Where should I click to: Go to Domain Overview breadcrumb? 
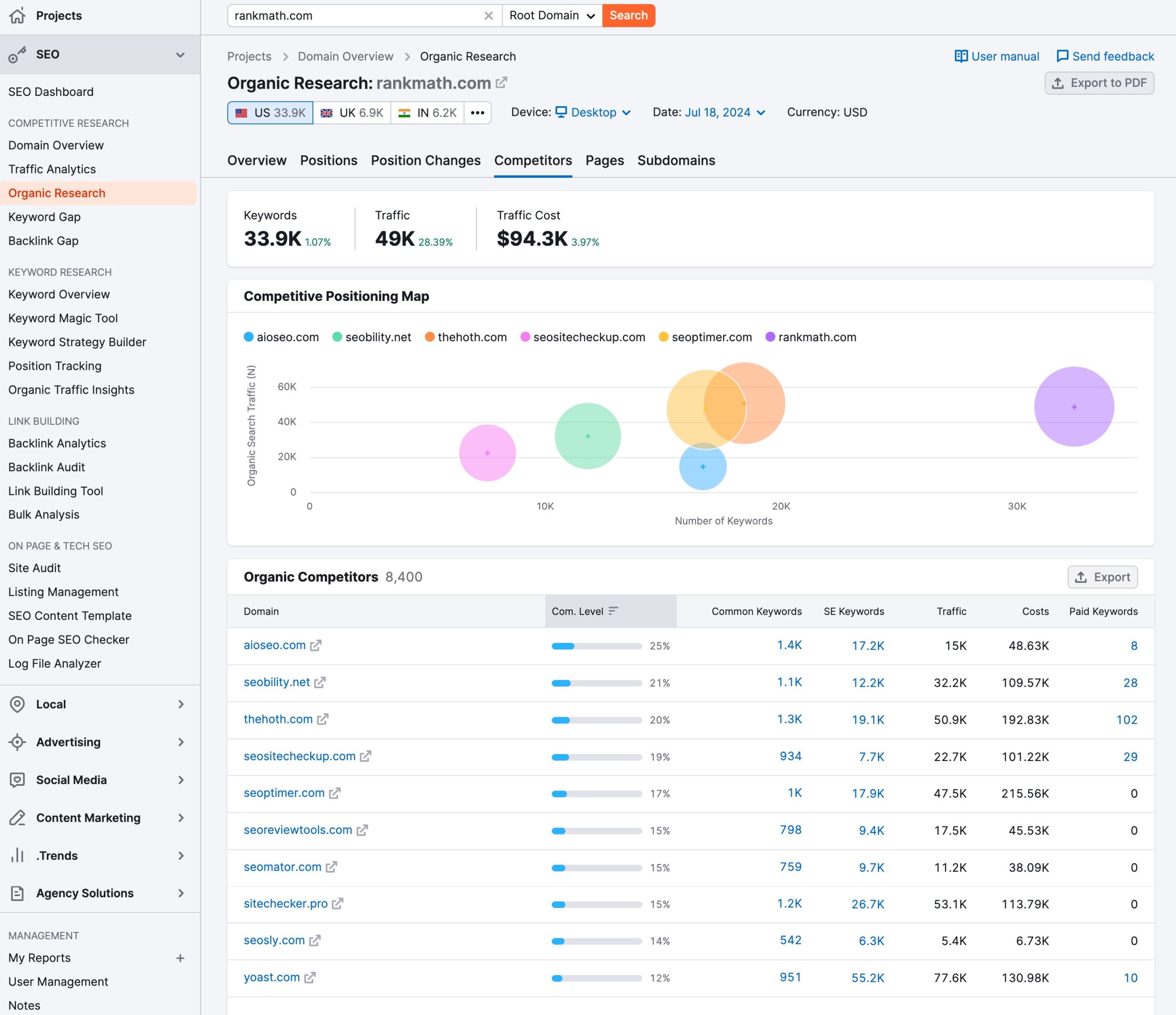345,56
